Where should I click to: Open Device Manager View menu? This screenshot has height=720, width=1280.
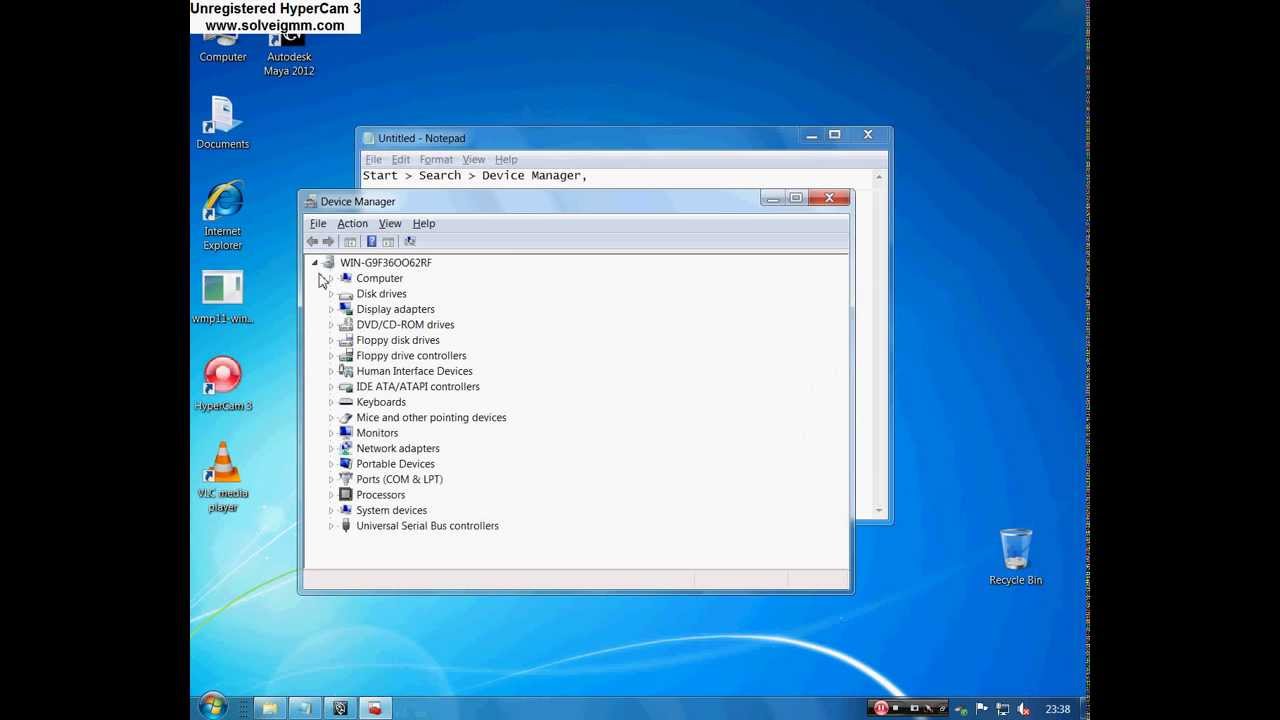coord(390,223)
